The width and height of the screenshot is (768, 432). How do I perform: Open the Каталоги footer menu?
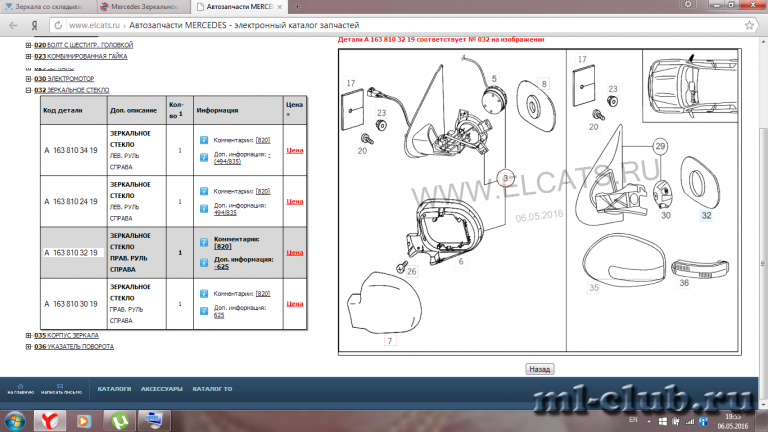click(x=114, y=389)
